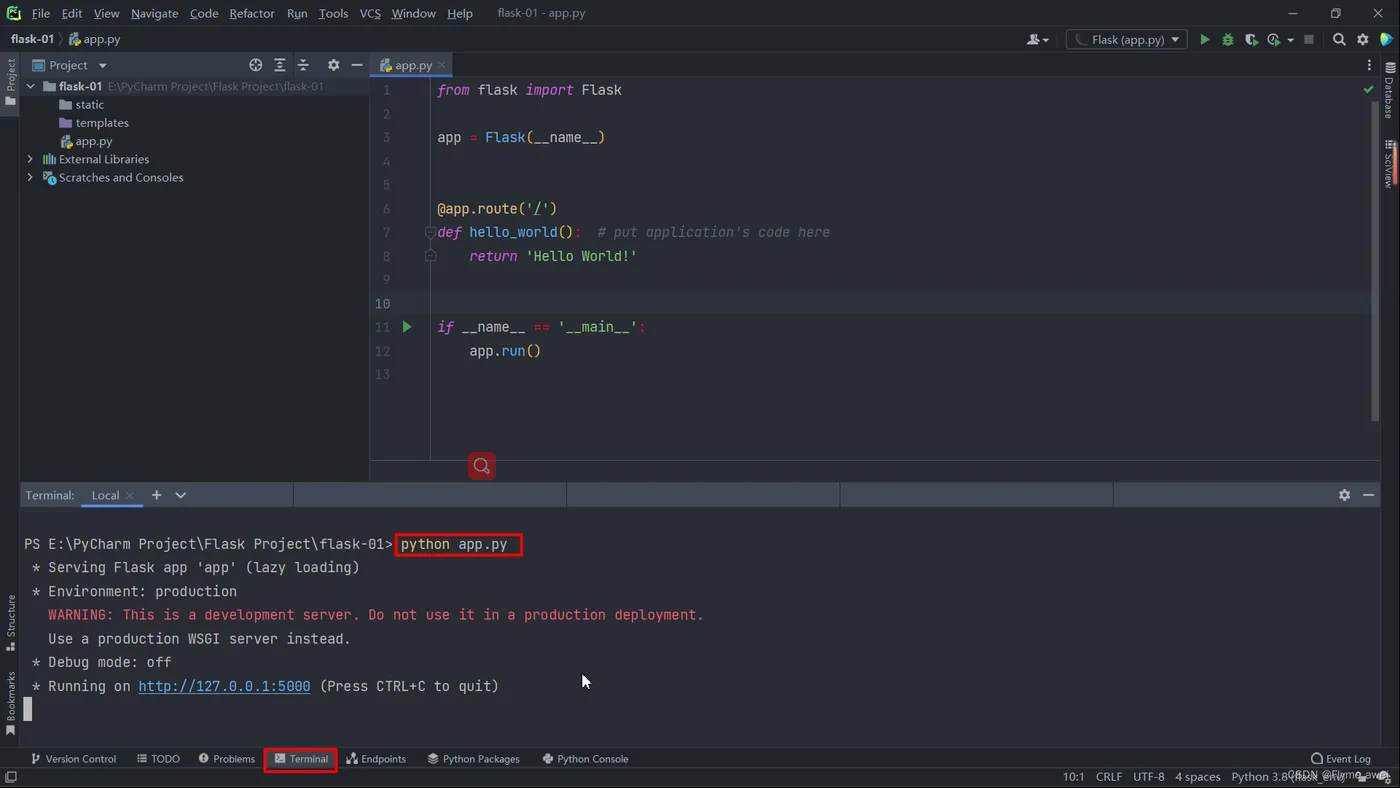Open the Refactor menu
Viewport: 1400px width, 788px height.
click(x=251, y=13)
